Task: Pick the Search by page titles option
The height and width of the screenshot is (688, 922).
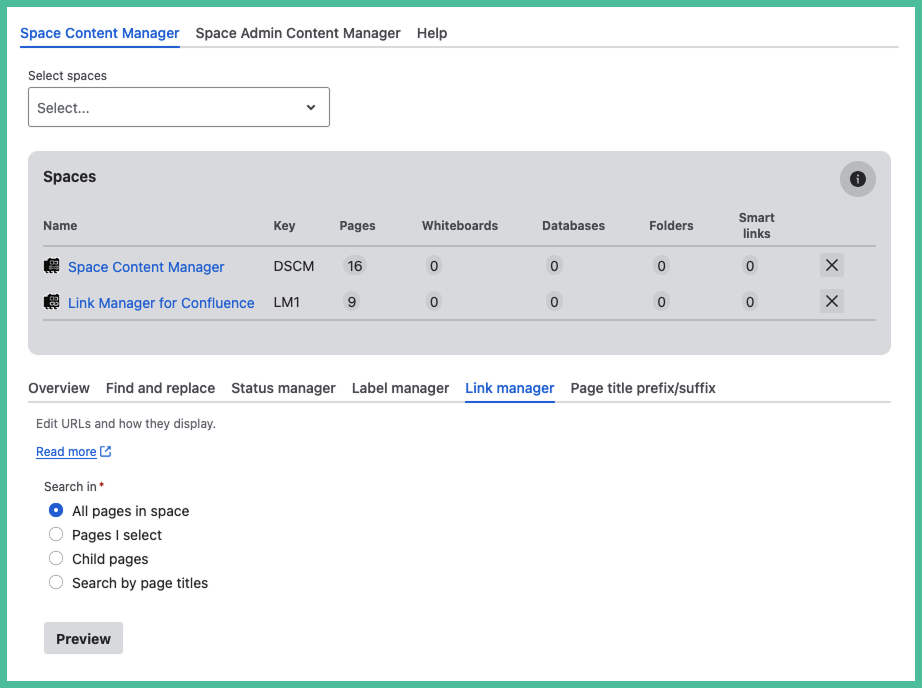Action: [56, 583]
